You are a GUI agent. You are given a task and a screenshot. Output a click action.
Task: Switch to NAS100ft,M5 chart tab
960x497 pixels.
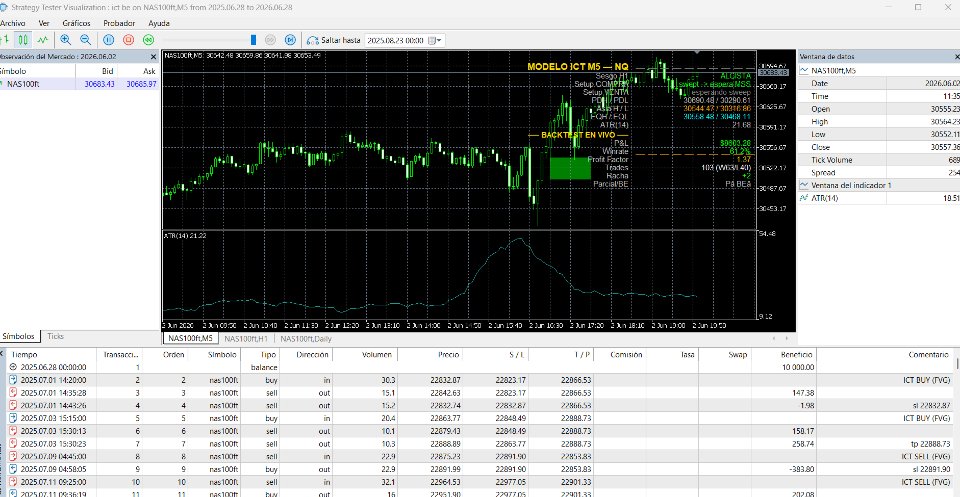190,338
